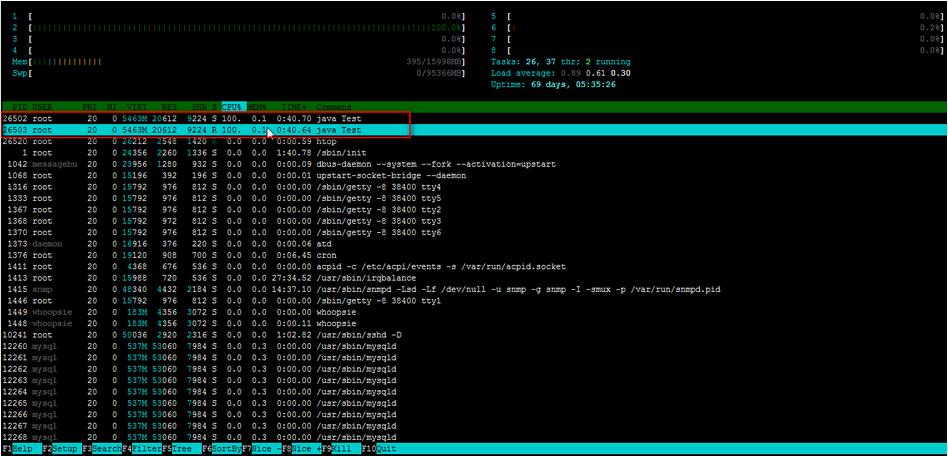Sort by the CPU% column header
Image resolution: width=948 pixels, height=456 pixels.
232,106
